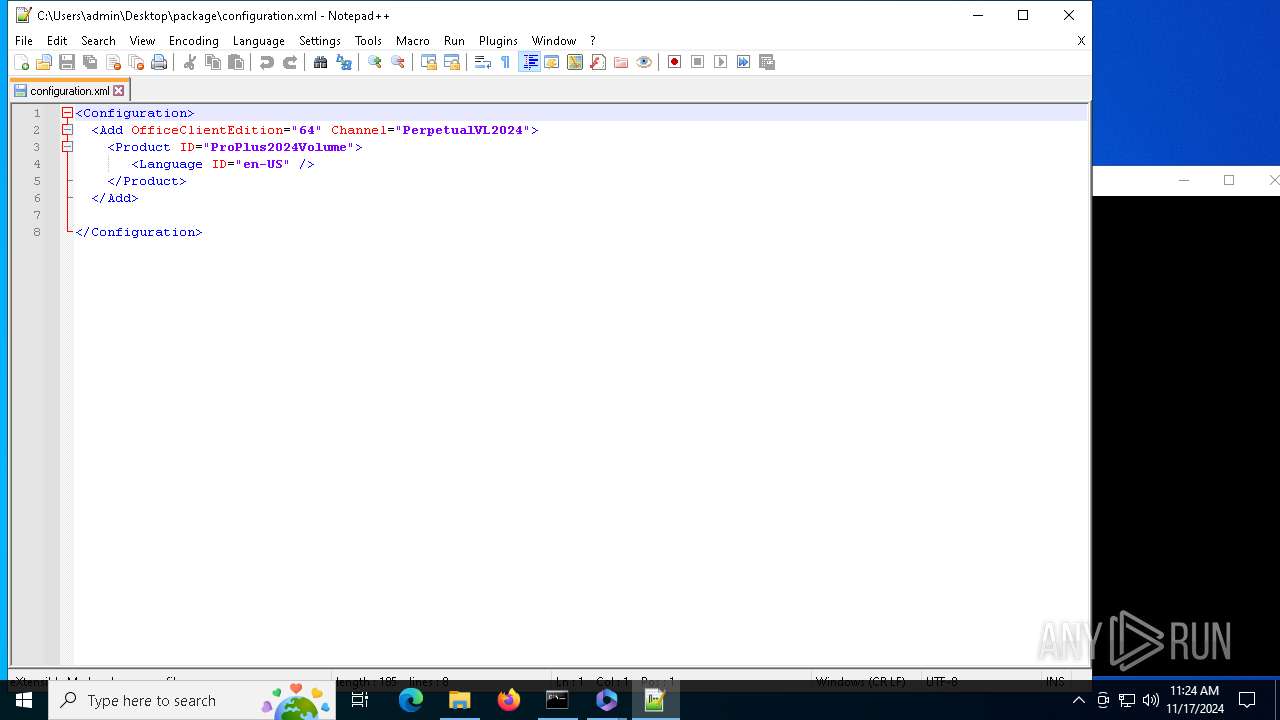
Task: Open Firefox from the taskbar
Action: [x=509, y=700]
